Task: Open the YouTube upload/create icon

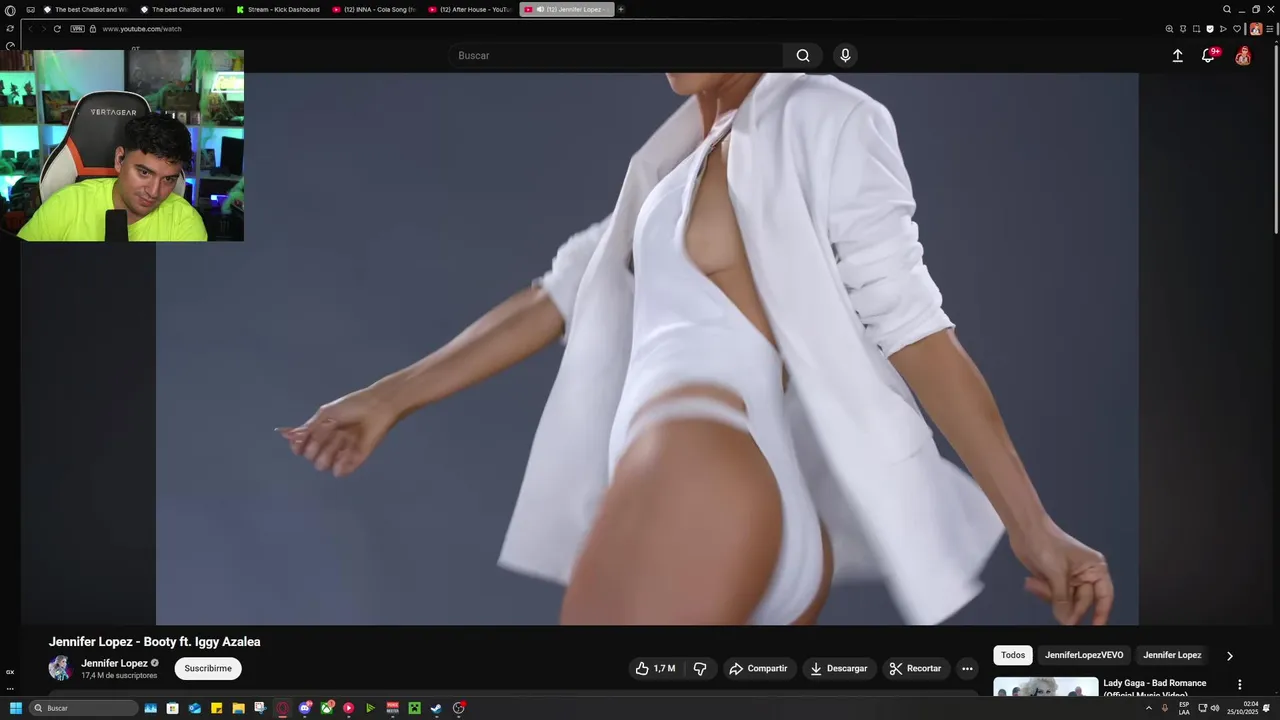Action: click(1177, 56)
